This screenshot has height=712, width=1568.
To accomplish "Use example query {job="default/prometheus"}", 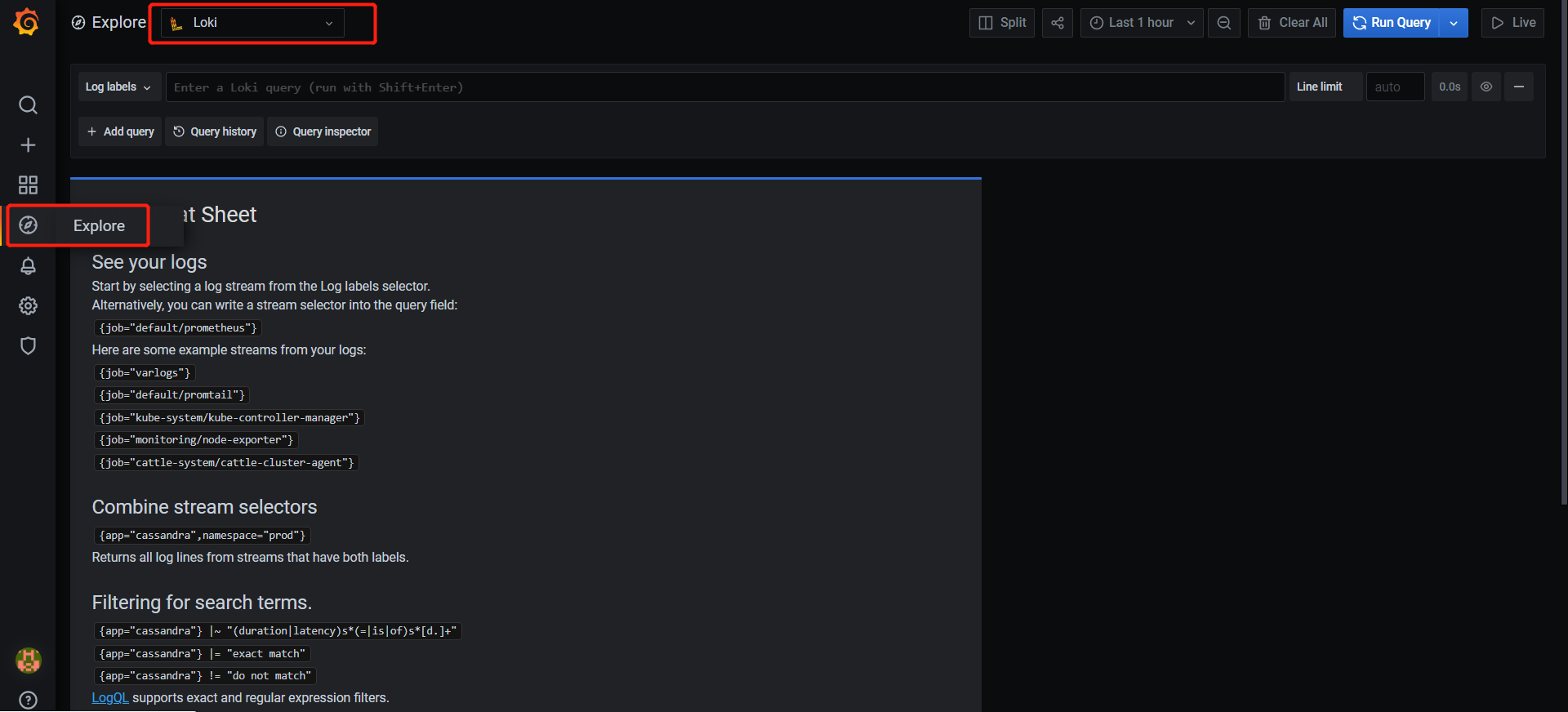I will coord(178,328).
